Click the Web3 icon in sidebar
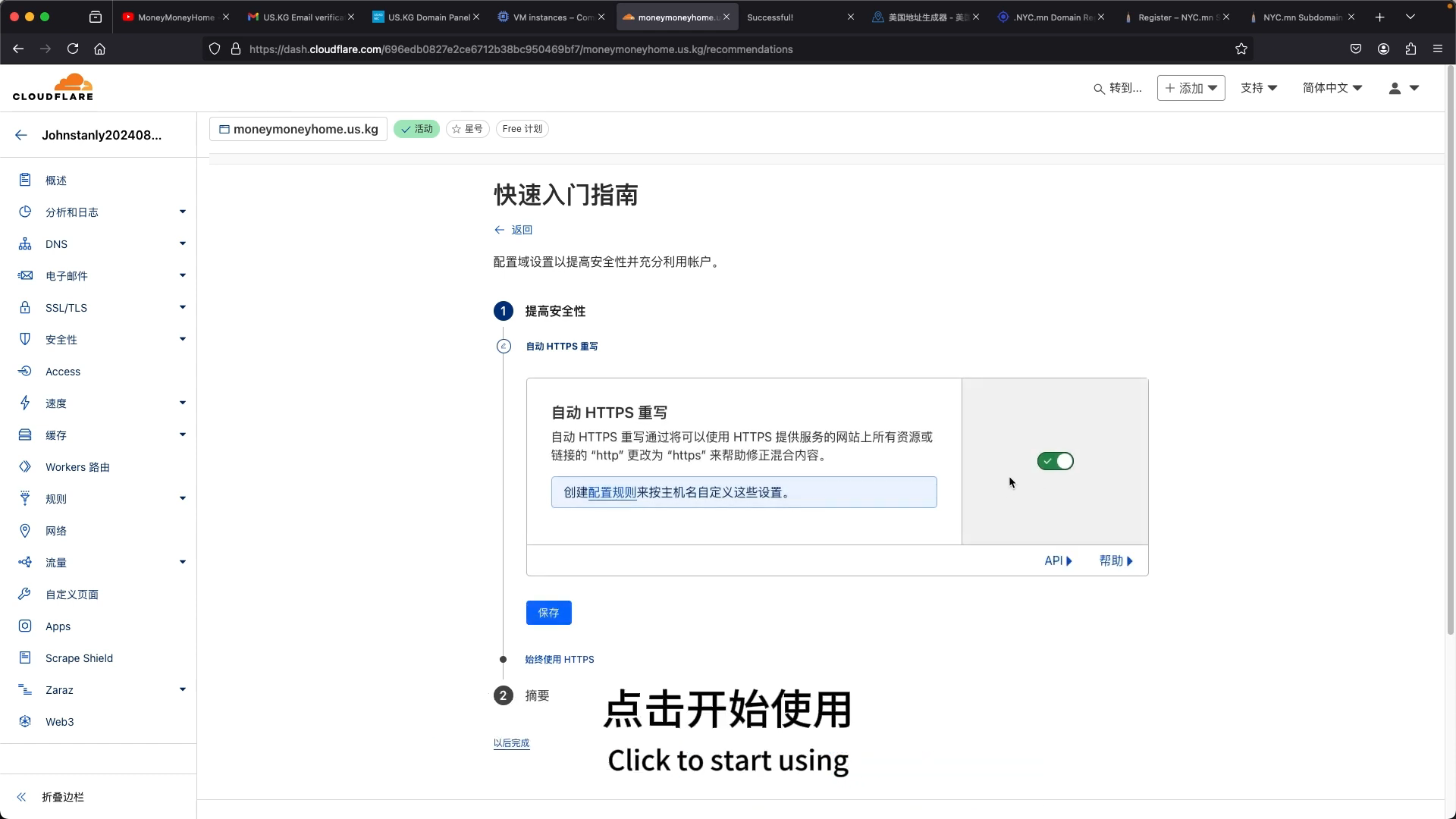Screen dimensions: 1456x819 tap(25, 721)
